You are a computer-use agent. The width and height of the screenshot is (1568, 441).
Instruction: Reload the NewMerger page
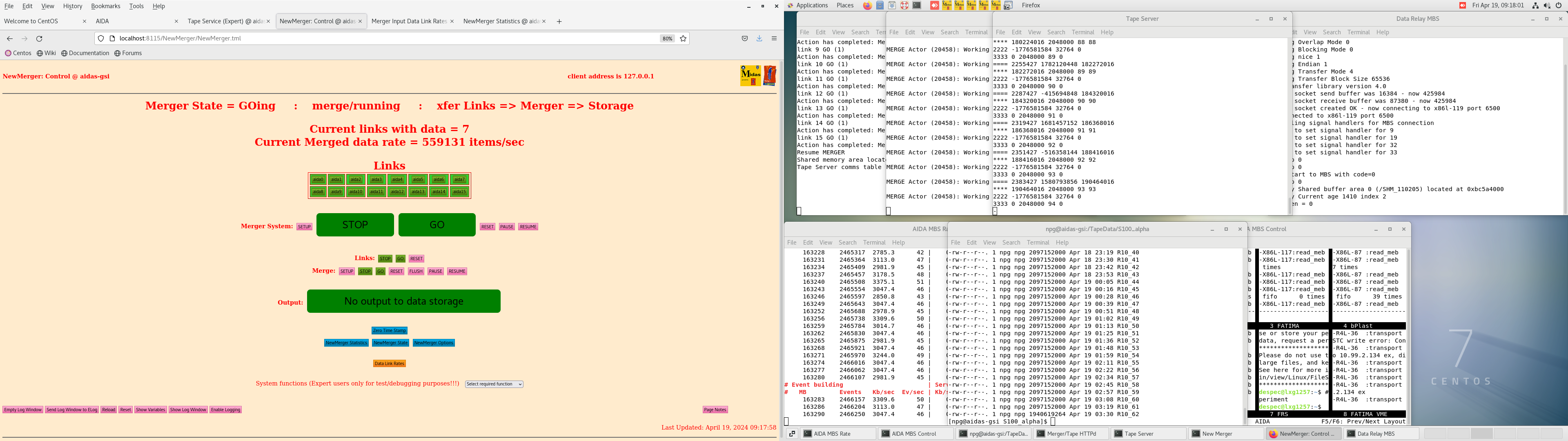[x=39, y=38]
